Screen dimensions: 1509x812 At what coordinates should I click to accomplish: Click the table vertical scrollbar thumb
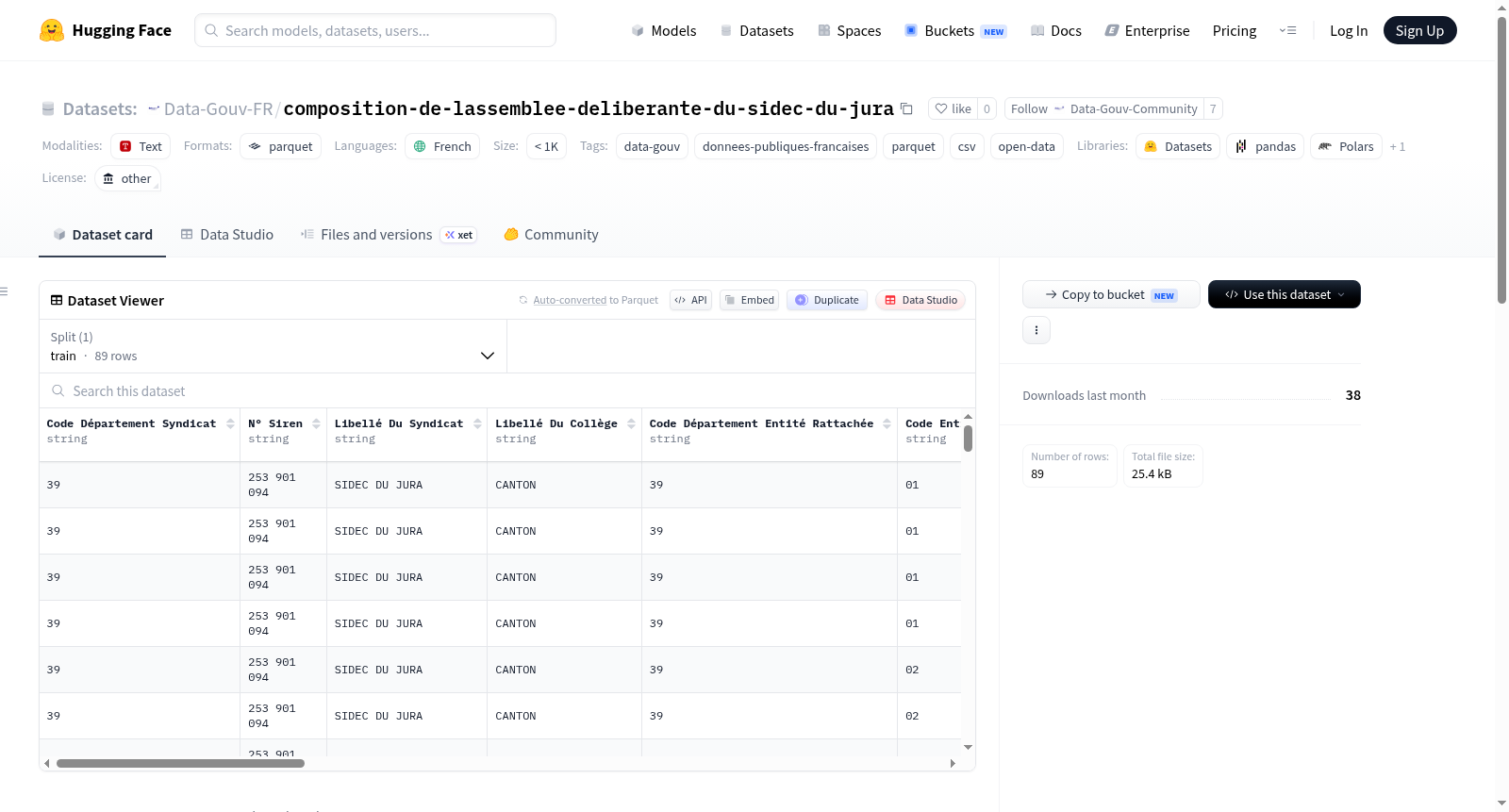[968, 439]
